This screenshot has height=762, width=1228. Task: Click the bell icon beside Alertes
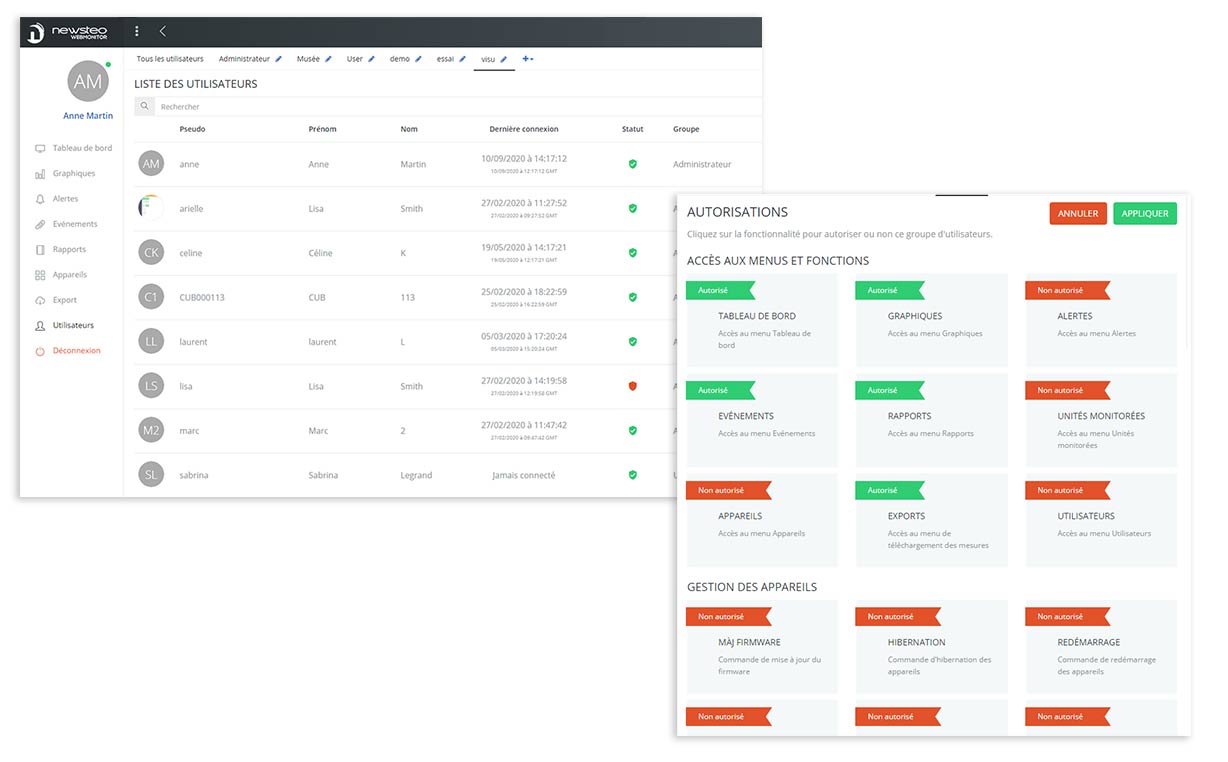[x=40, y=199]
